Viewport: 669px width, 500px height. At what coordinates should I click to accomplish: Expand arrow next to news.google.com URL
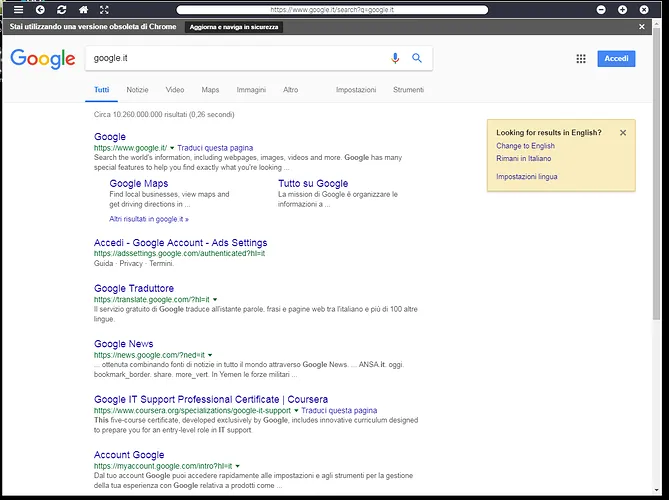click(210, 355)
